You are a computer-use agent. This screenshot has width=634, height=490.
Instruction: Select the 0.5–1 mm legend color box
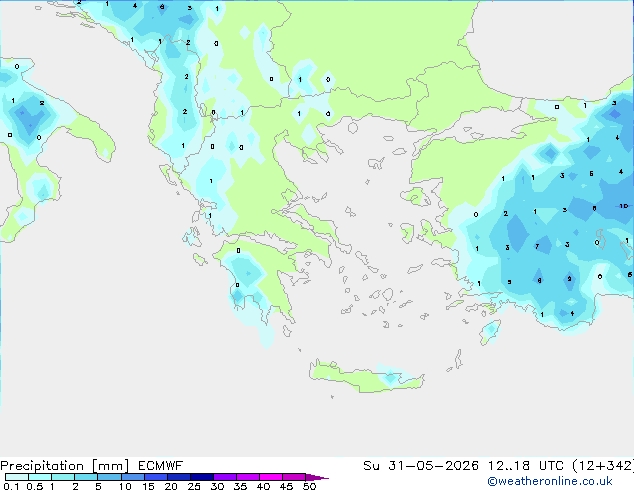[40, 477]
